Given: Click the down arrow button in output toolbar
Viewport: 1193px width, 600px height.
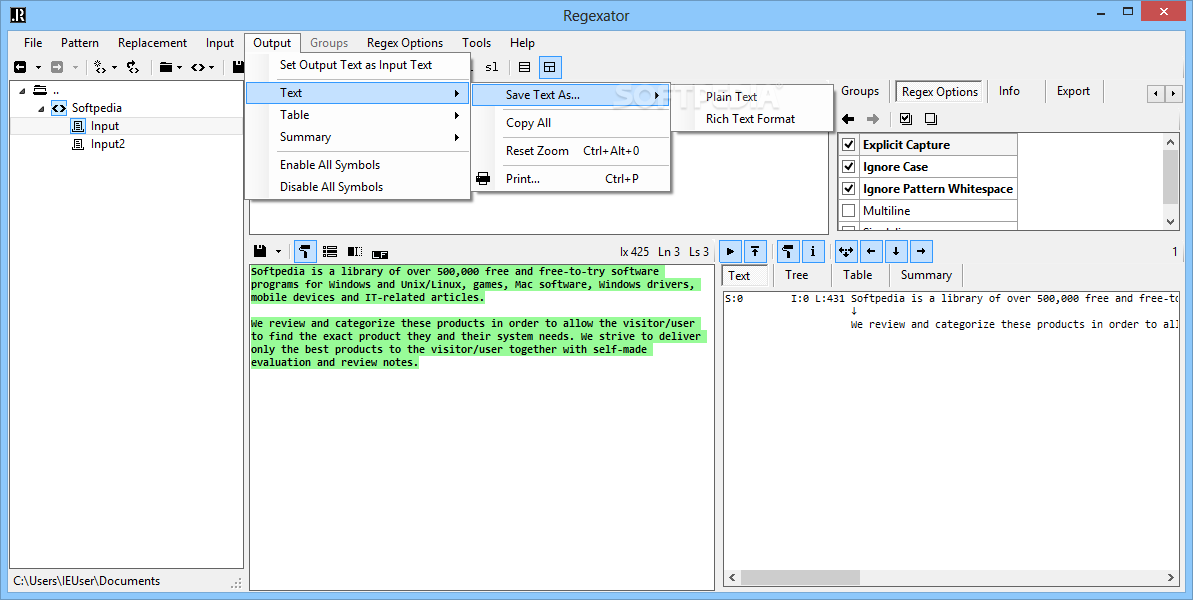Looking at the screenshot, I should click(x=896, y=251).
